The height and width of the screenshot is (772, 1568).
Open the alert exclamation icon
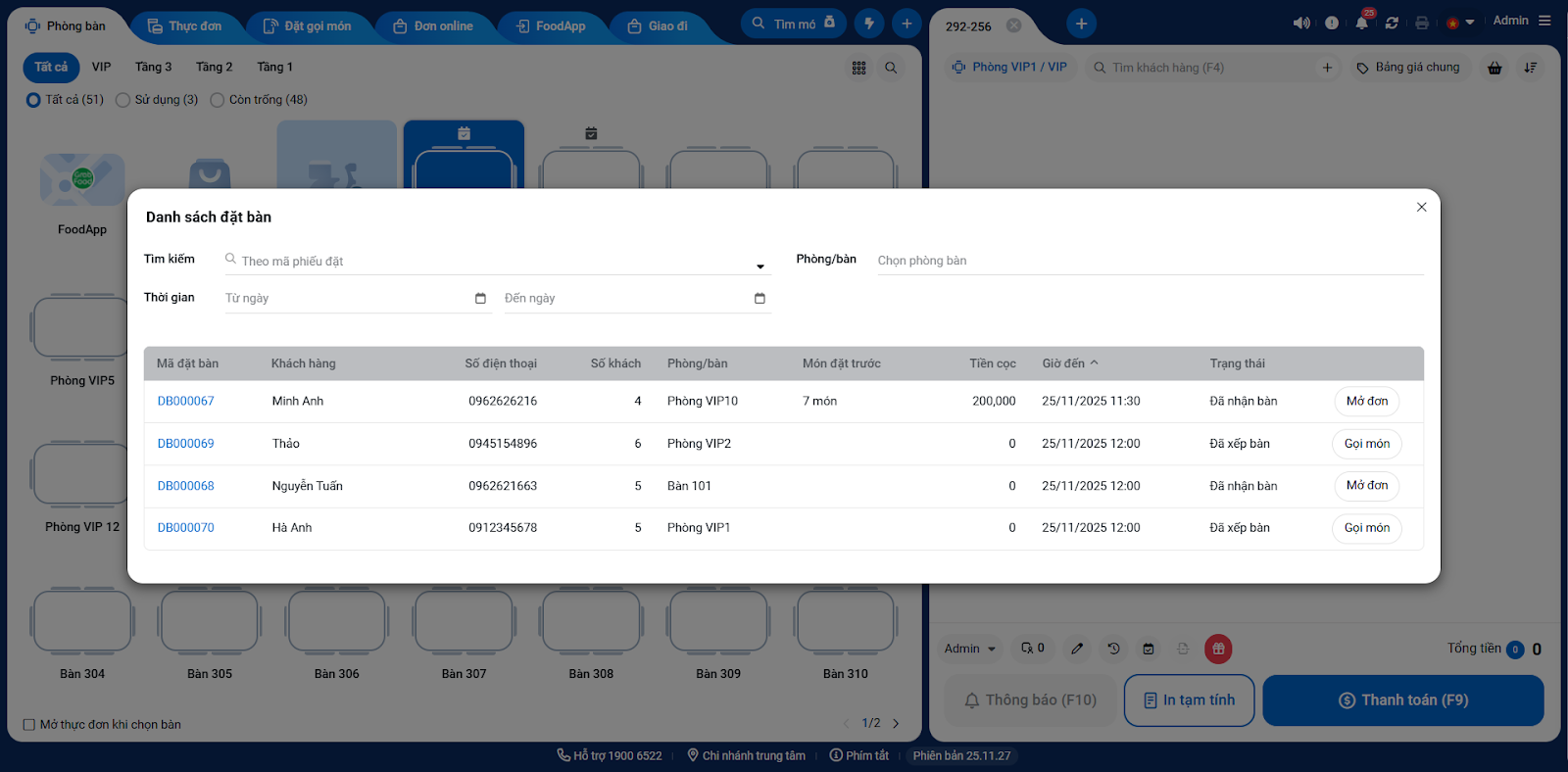tap(1332, 23)
